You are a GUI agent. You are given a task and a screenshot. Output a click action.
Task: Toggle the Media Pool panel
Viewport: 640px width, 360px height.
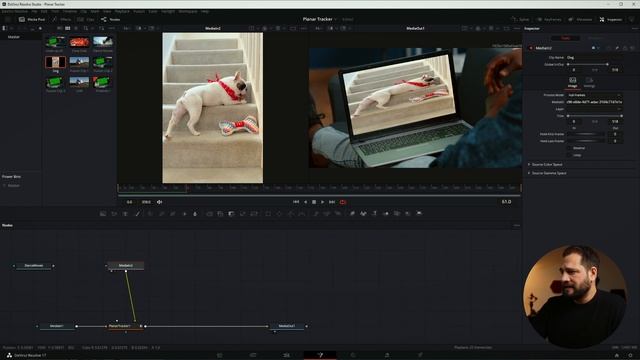pos(32,19)
